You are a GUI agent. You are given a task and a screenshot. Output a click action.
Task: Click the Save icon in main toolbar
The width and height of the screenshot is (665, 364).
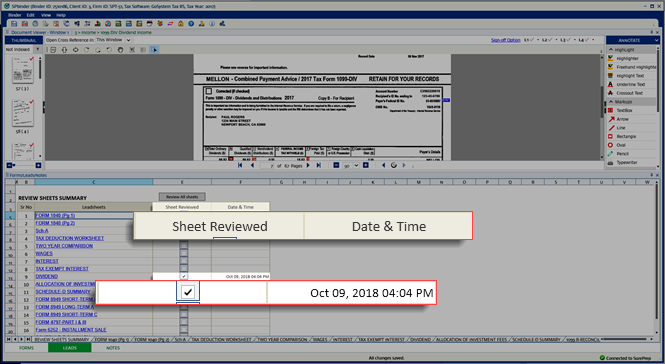pos(14,24)
